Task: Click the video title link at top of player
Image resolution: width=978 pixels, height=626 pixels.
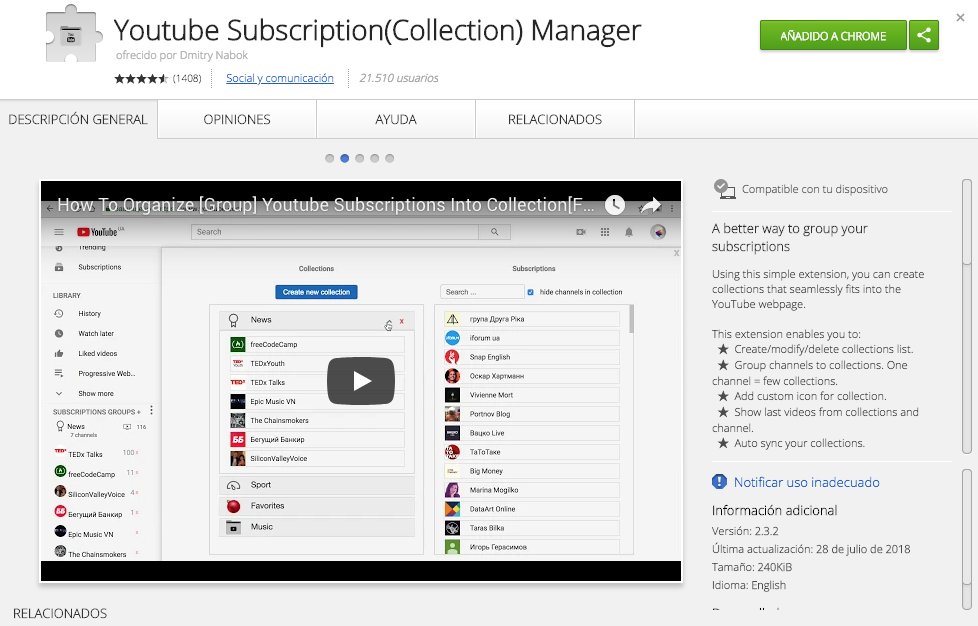Action: (x=326, y=205)
